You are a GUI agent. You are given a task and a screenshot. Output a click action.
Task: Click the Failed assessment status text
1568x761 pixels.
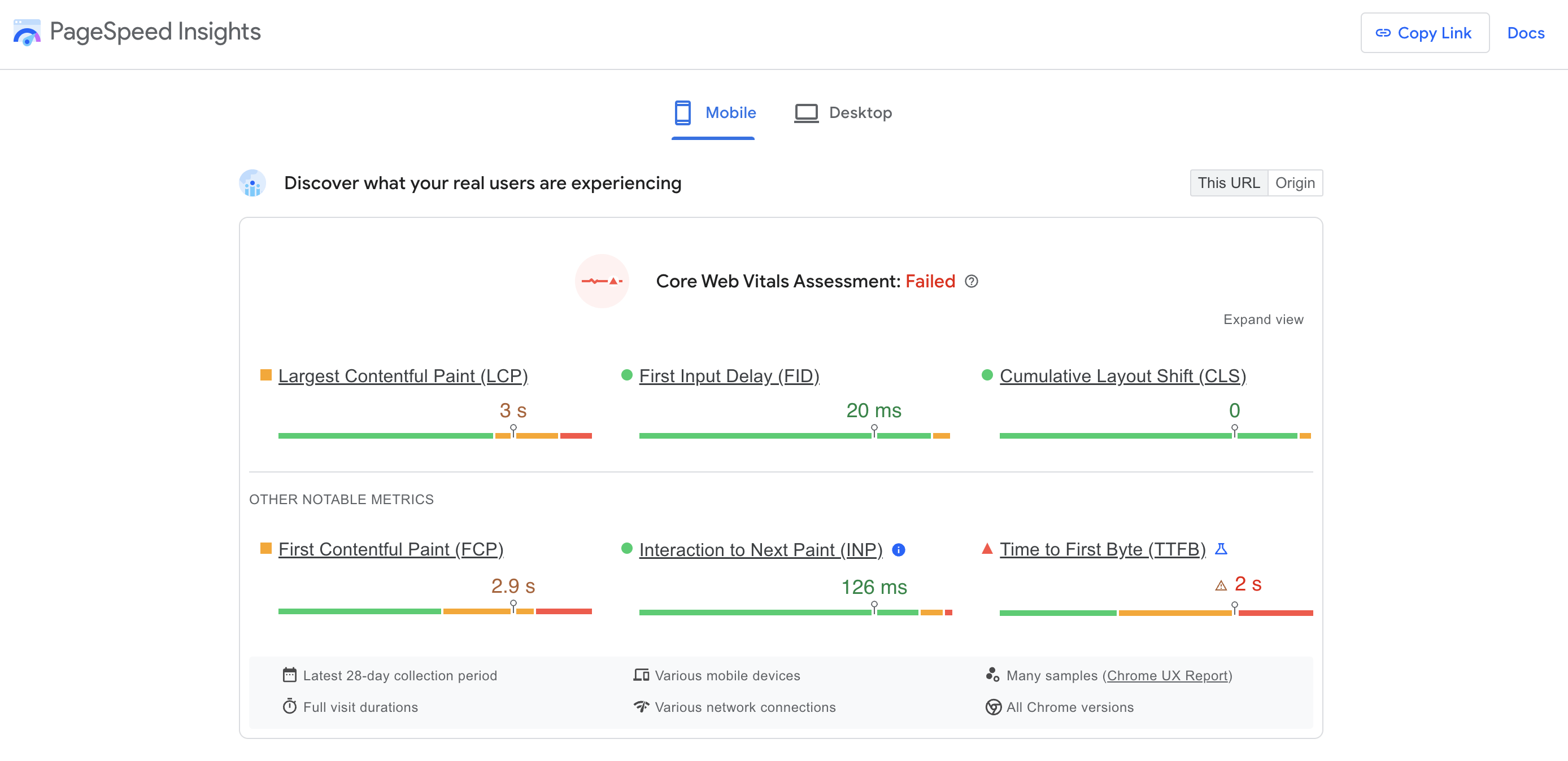coord(930,281)
